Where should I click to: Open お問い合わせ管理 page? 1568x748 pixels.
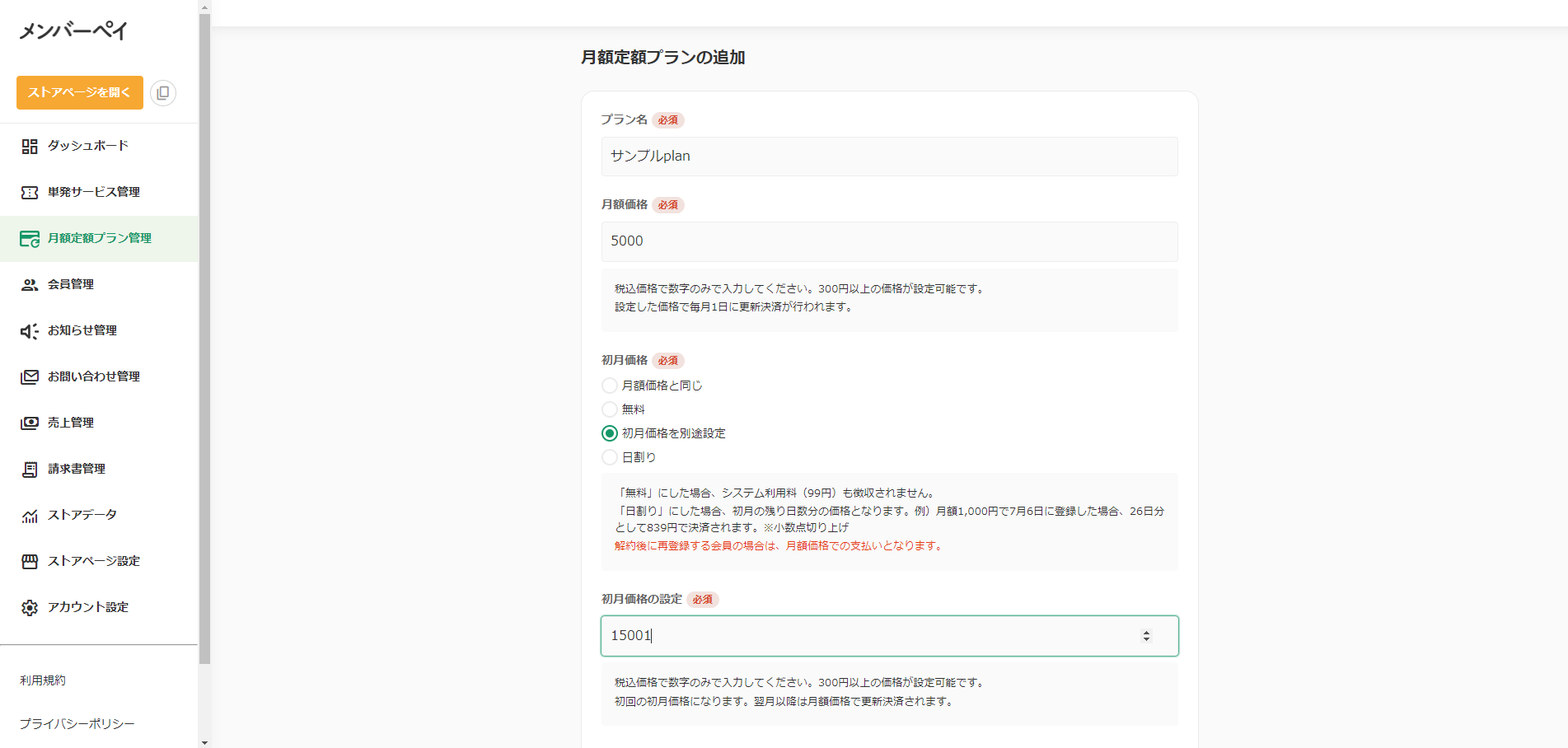[99, 376]
